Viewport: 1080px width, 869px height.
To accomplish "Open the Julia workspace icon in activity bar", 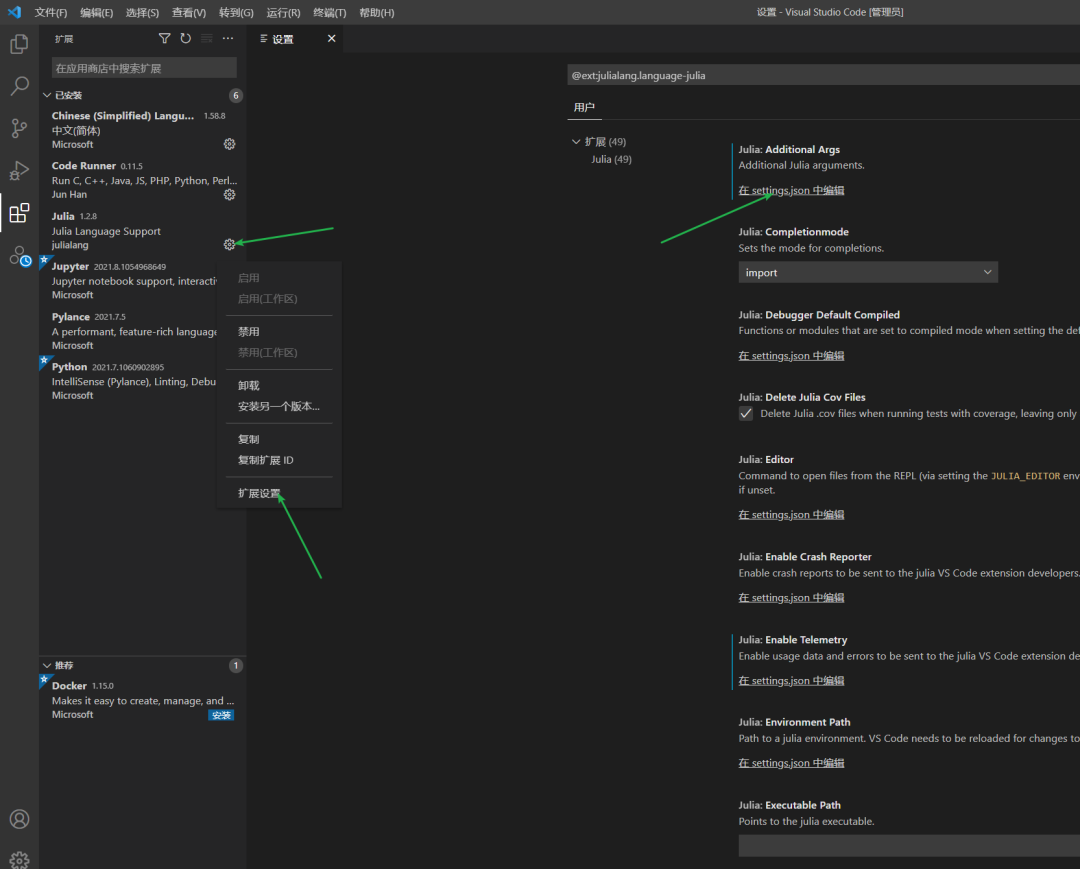I will [20, 256].
